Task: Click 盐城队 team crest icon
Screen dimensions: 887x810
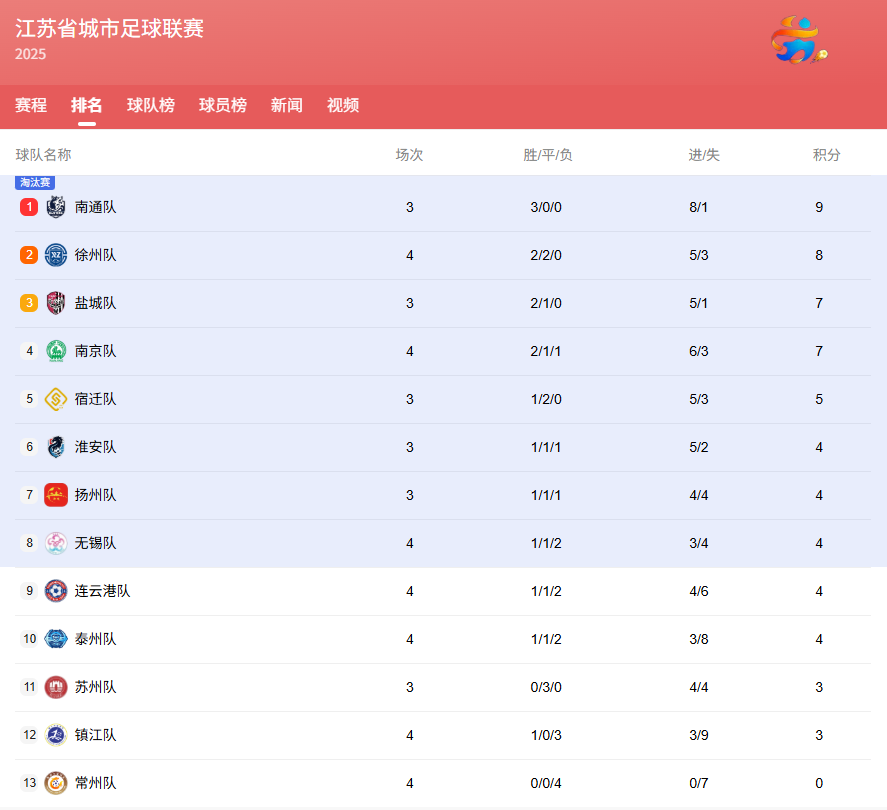Action: 56,303
